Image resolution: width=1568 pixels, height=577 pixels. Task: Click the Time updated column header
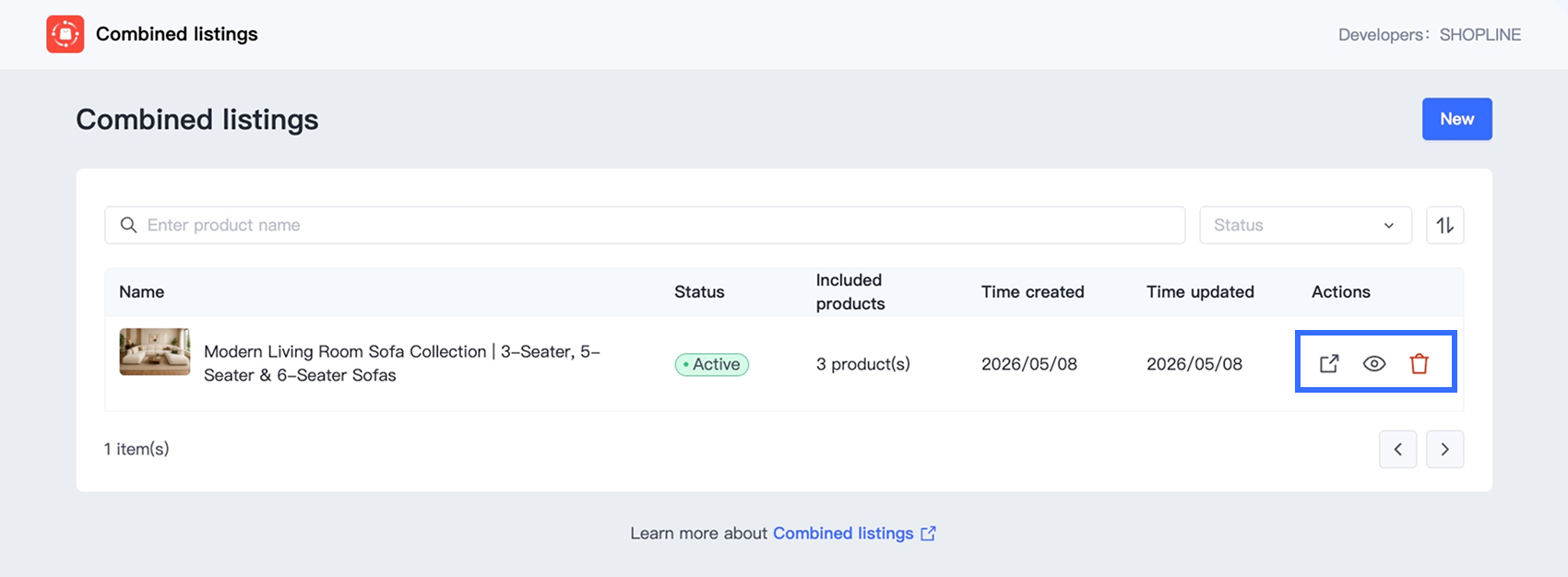(x=1200, y=292)
